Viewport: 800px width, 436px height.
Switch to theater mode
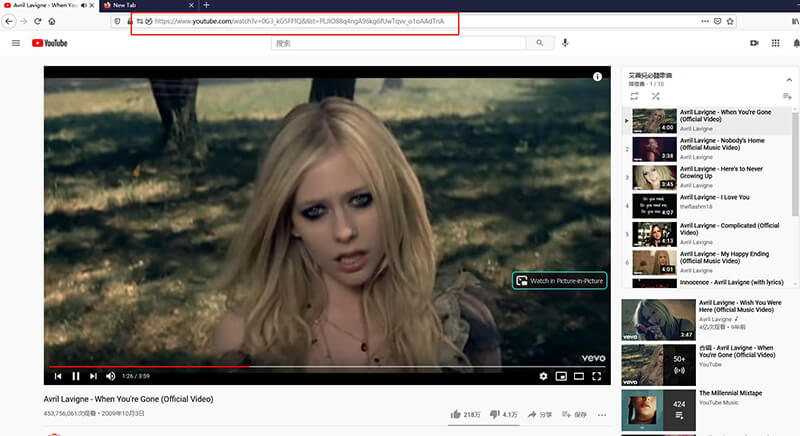[x=579, y=376]
